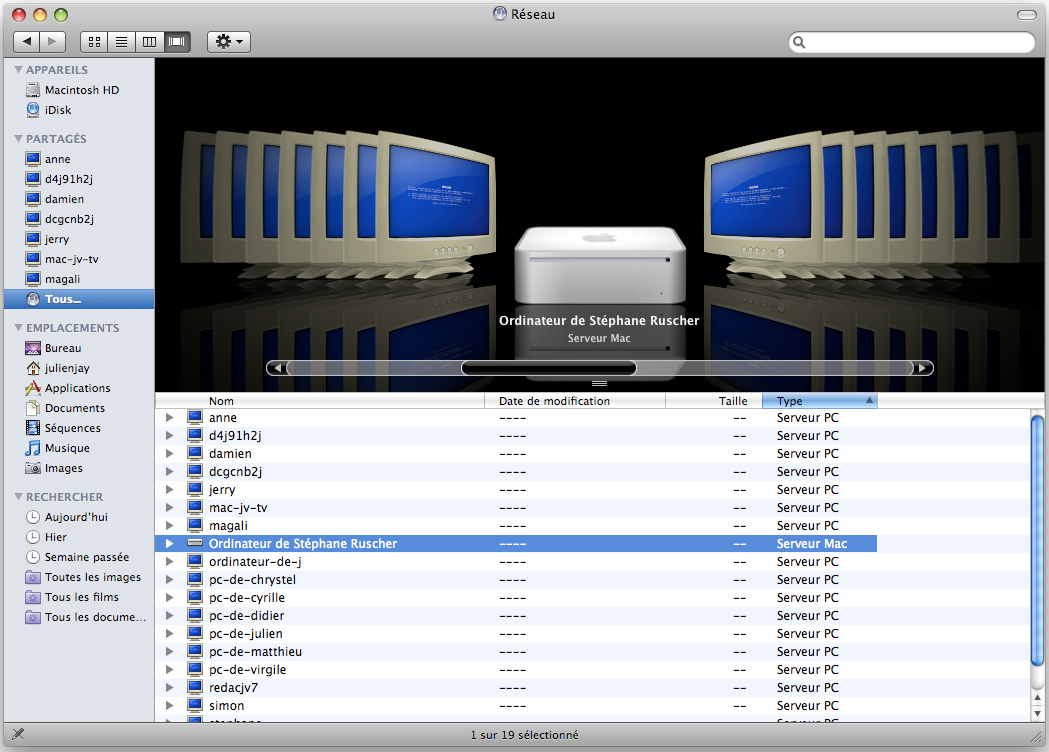Open Musique in the sidebar
The height and width of the screenshot is (752, 1049).
click(x=79, y=448)
